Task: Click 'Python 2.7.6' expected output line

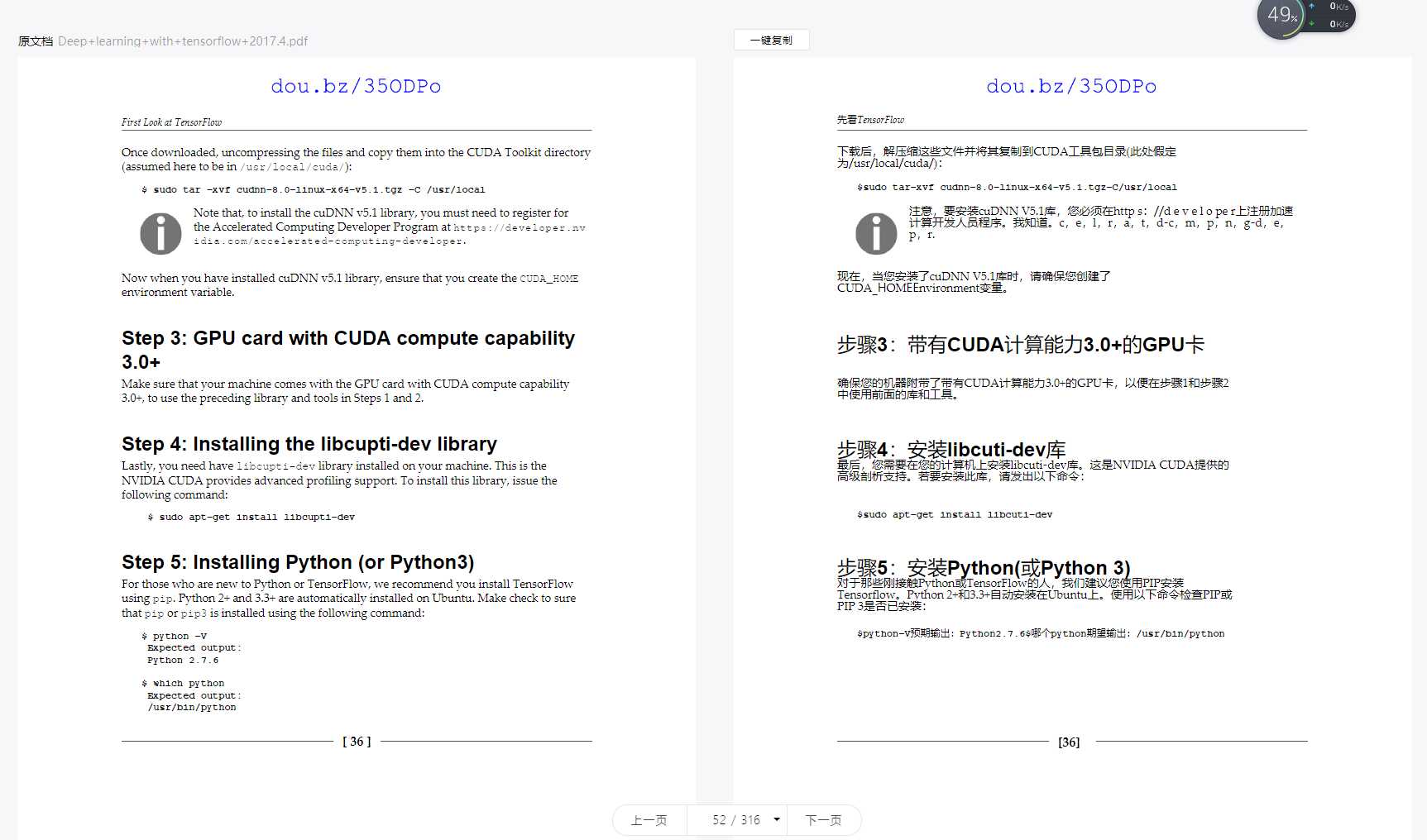Action: tap(183, 660)
